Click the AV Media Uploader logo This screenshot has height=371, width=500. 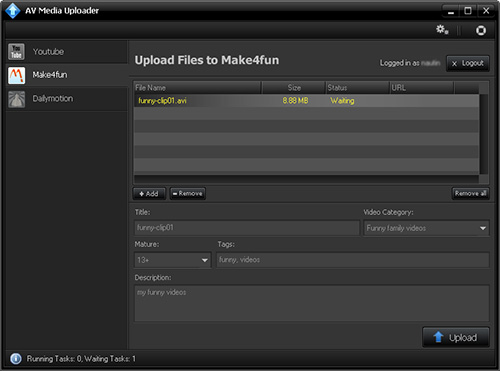(x=13, y=11)
